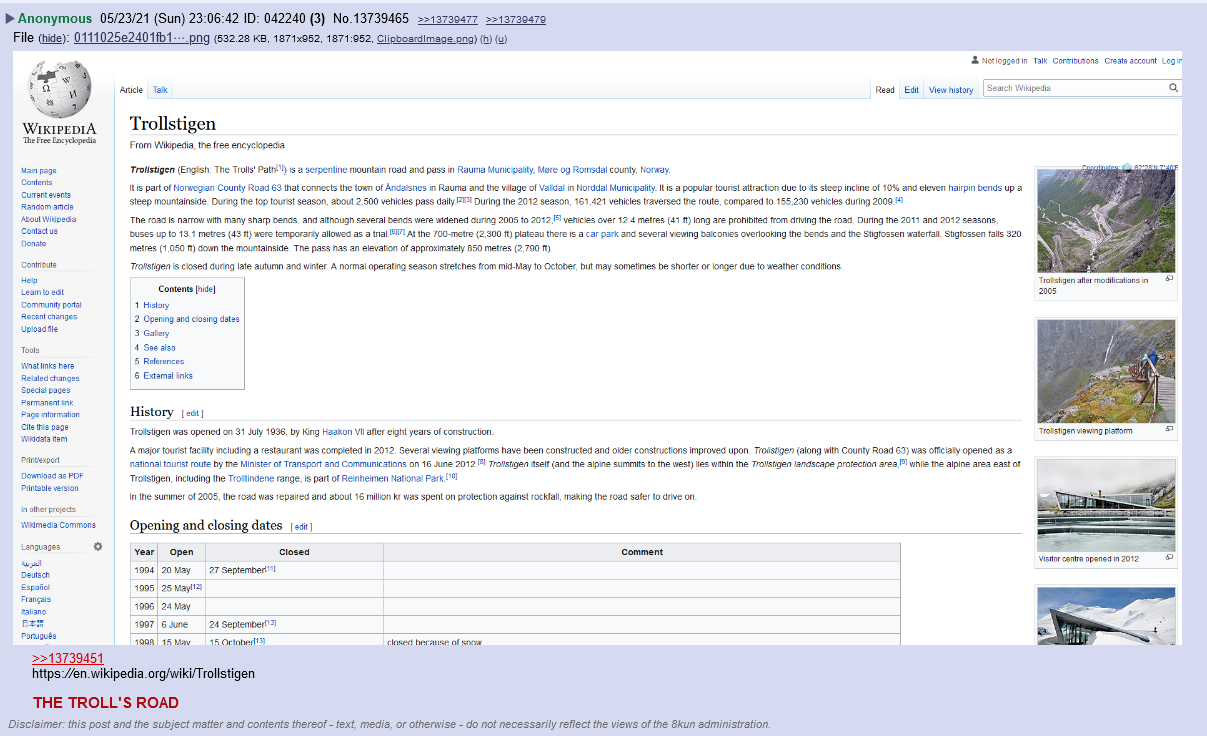Click [edit] beside 'Opening and closing dates' heading
The image size is (1207, 736).
tap(301, 527)
